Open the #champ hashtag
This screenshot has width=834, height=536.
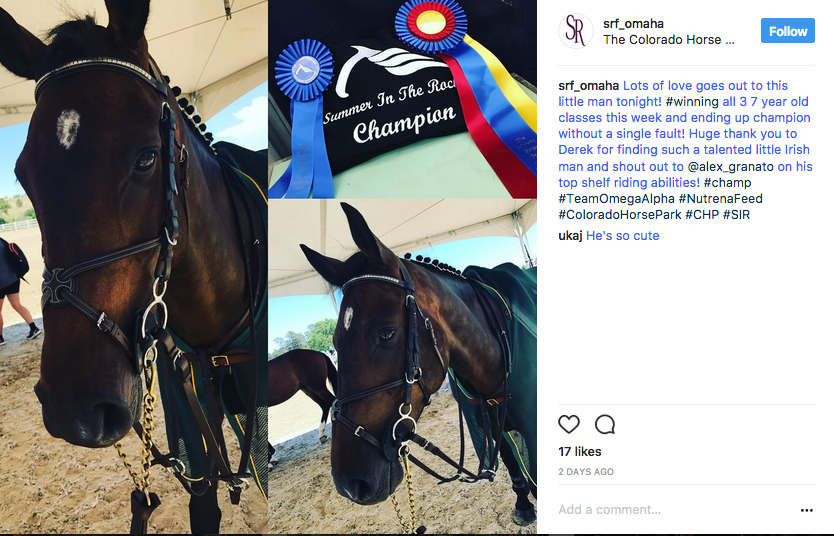(x=727, y=183)
